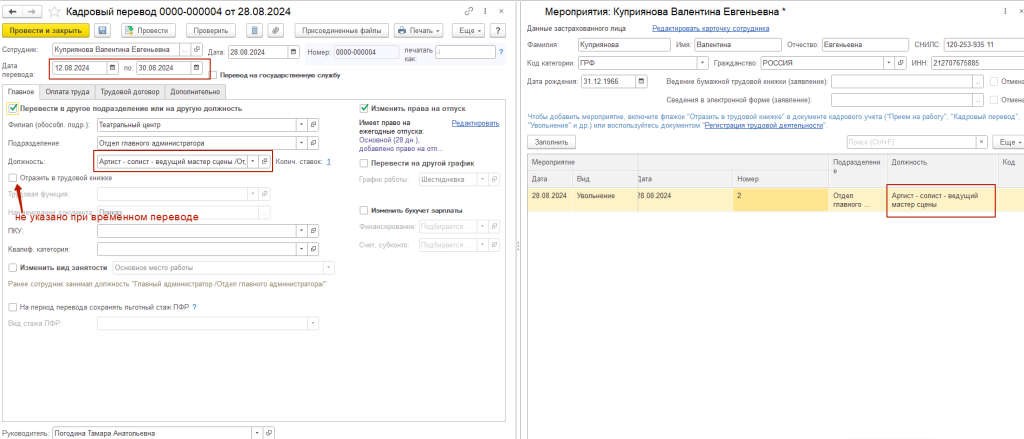The image size is (1024, 439).
Task: Expand the Подразделение dropdown
Action: [300, 143]
